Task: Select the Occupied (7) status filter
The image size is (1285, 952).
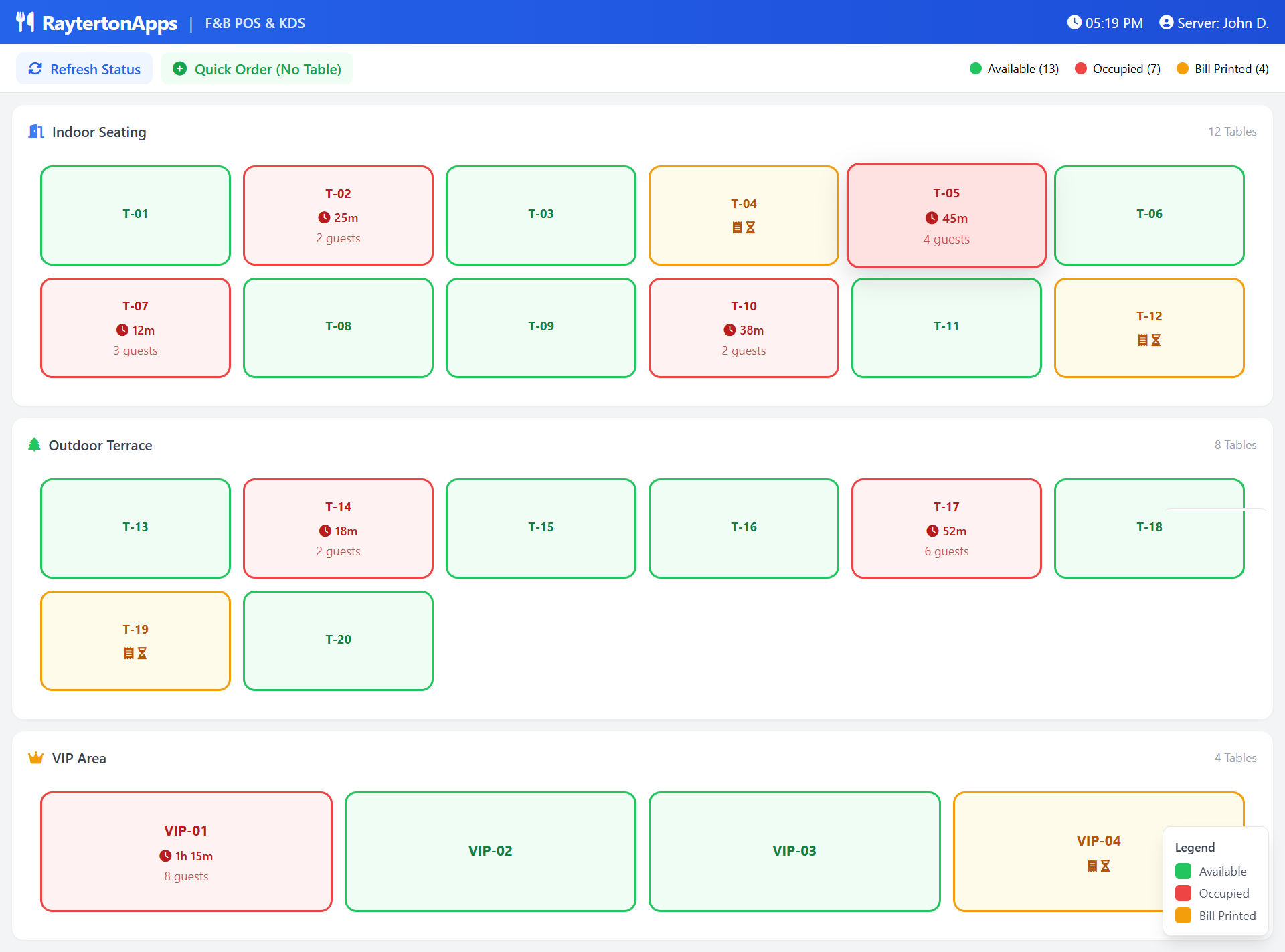Action: tap(1118, 69)
